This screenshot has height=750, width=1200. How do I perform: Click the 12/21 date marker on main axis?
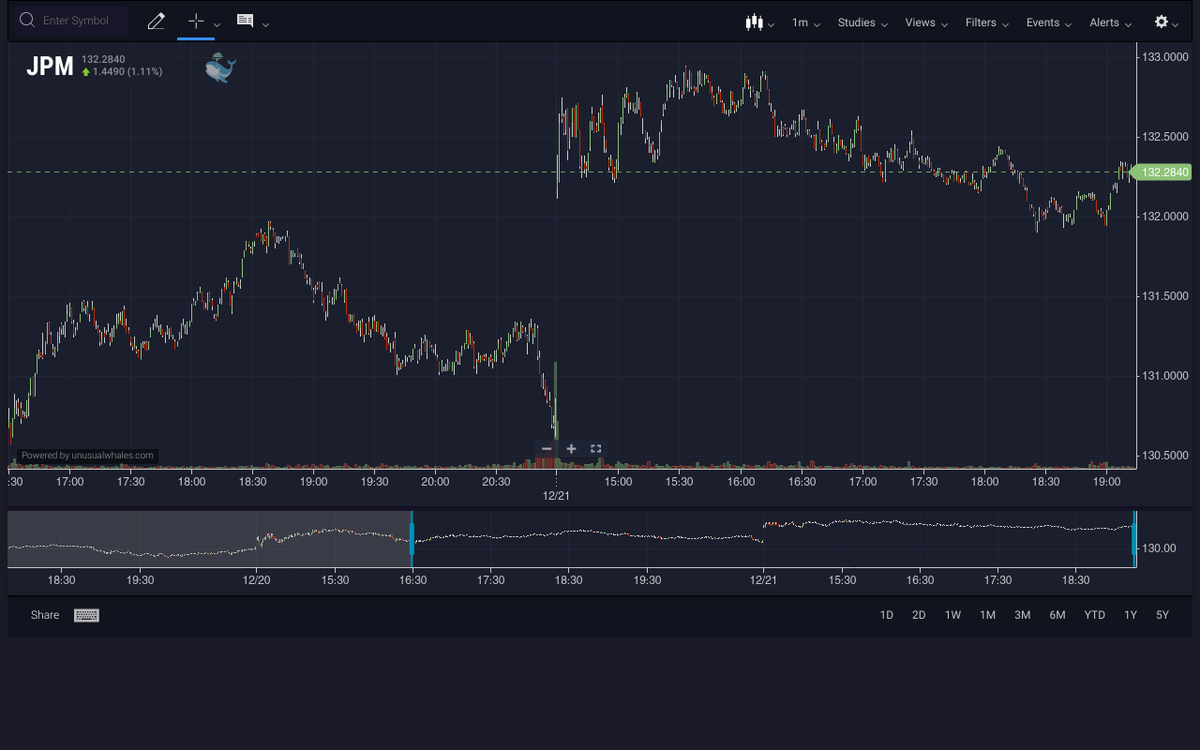(556, 495)
